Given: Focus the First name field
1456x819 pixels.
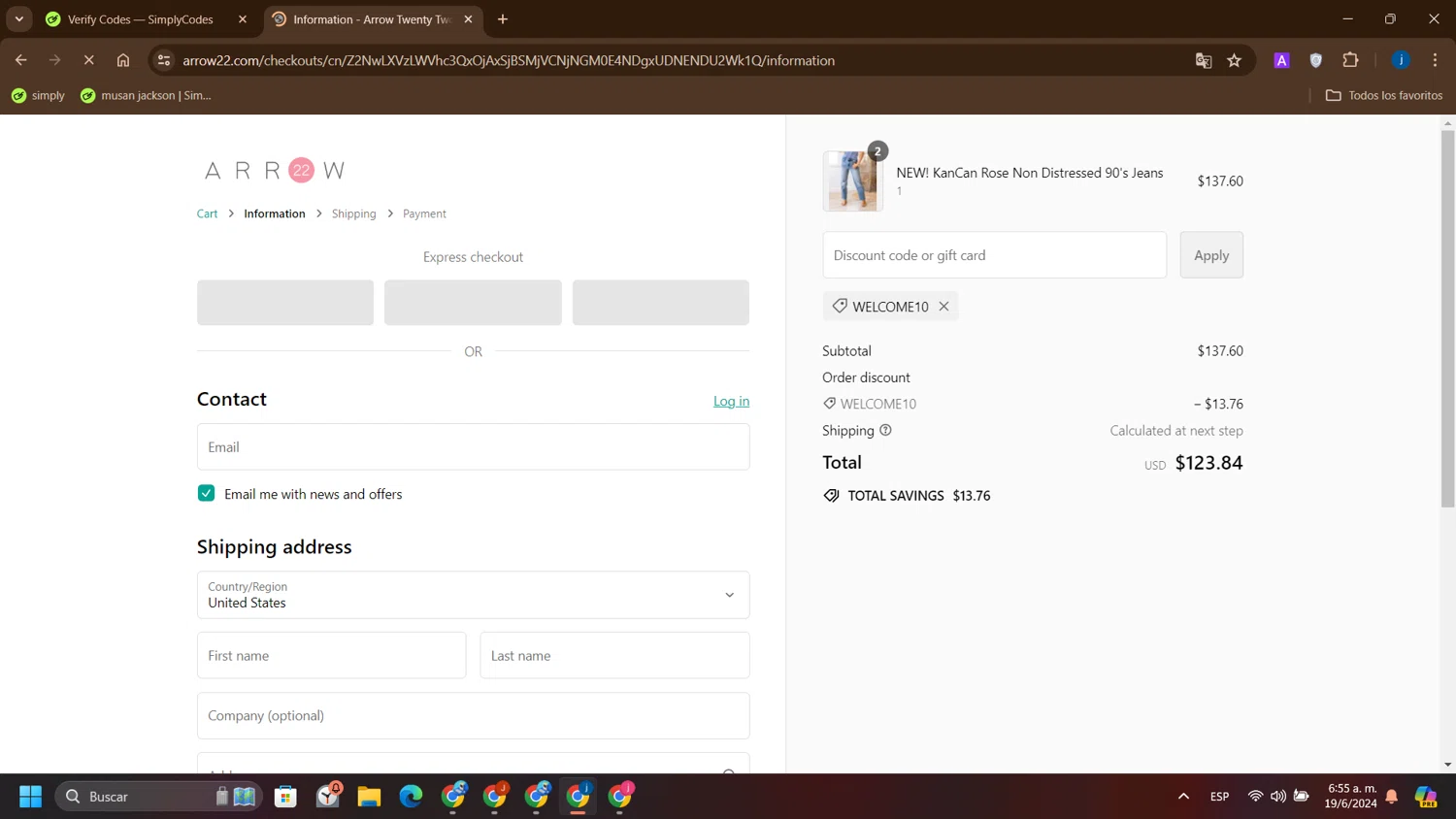Looking at the screenshot, I should tap(331, 655).
